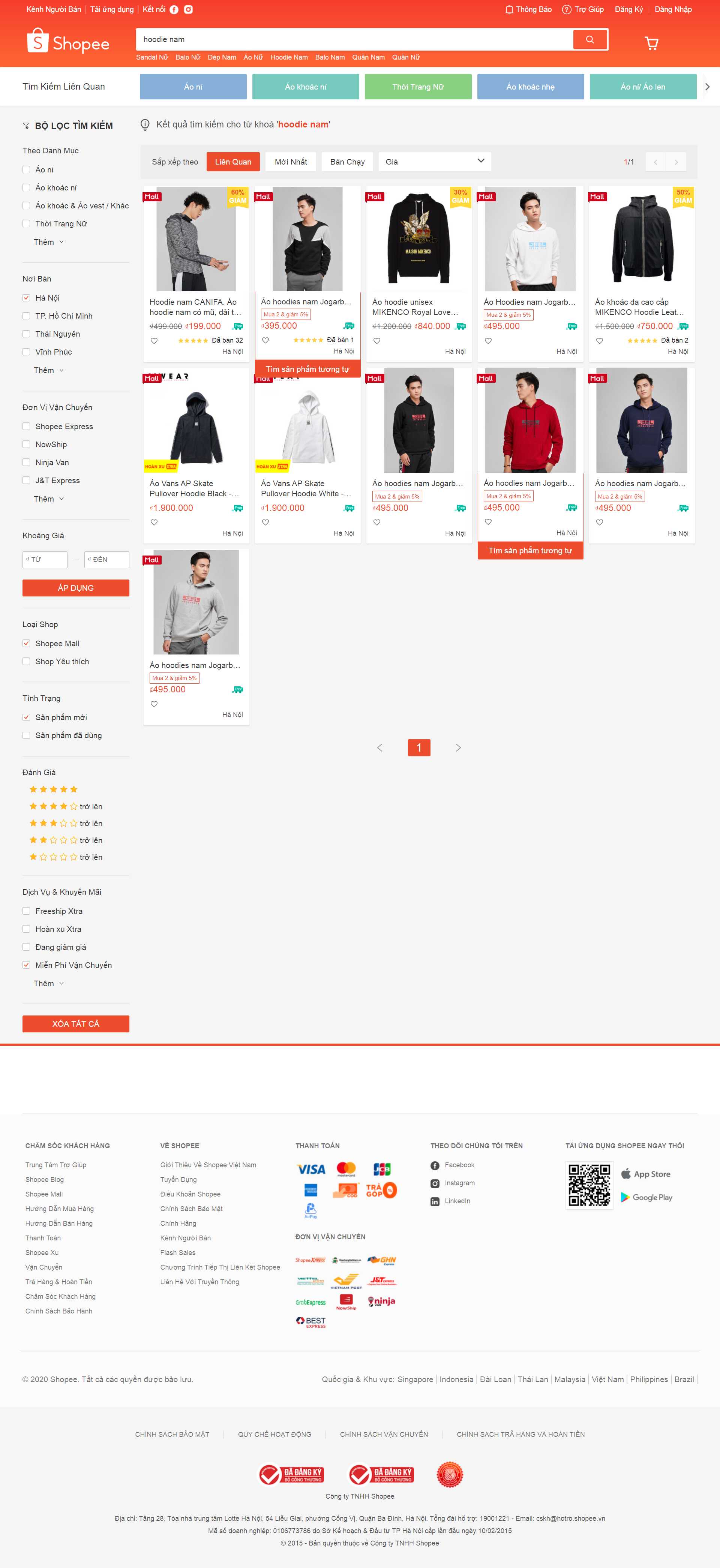Click the footer QR code
Viewport: 720px width, 1568px height.
[x=589, y=1185]
